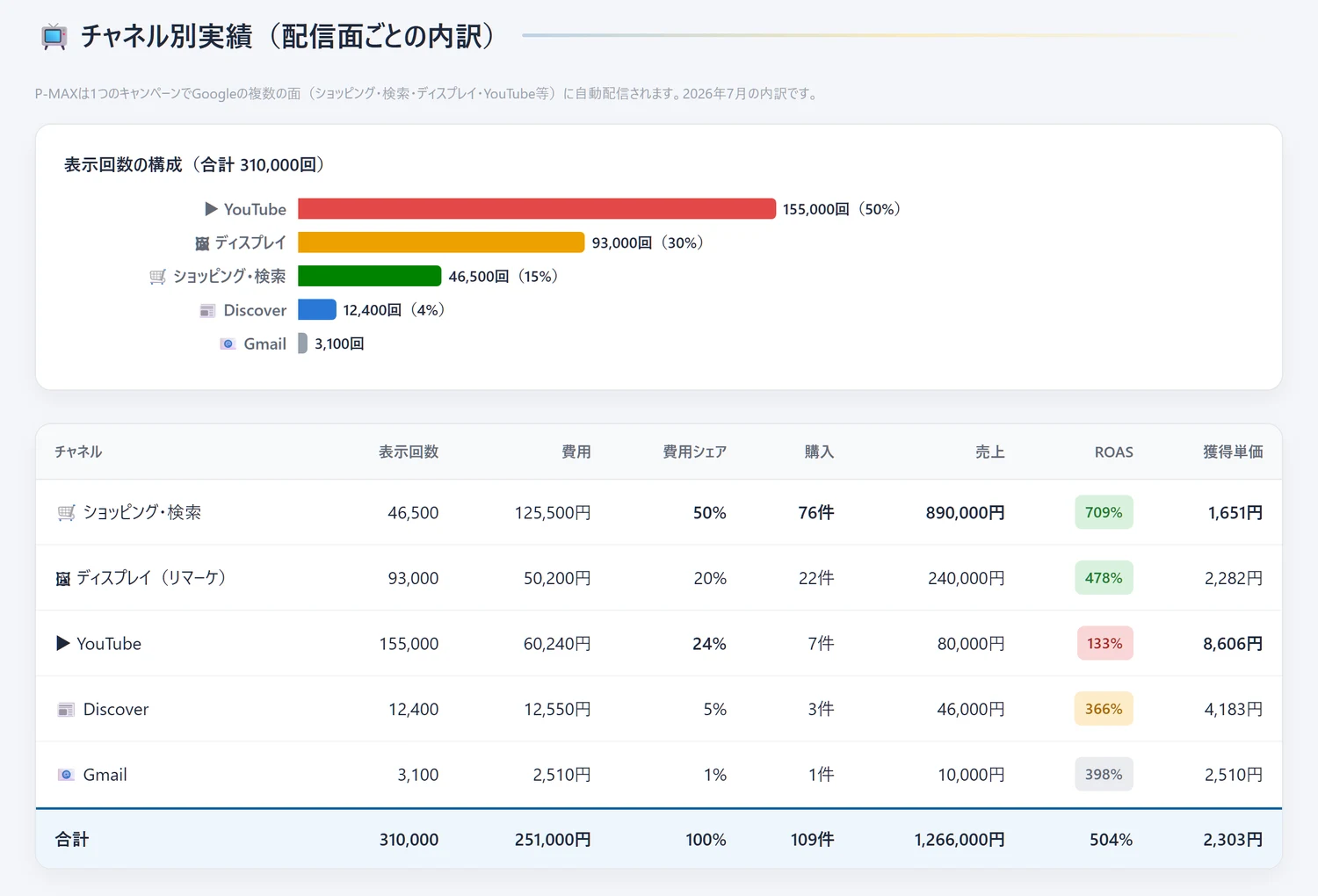
Task: Click the picture icon in ディスプレイ(リマーケ) row
Action: [x=63, y=579]
